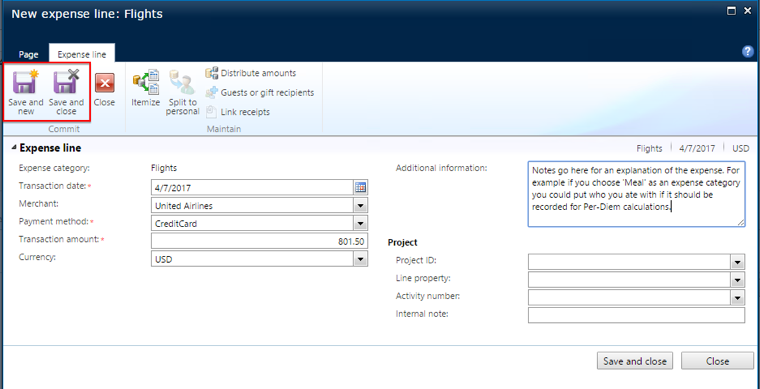Select Link receipts
Viewport: 760px width, 389px height.
click(238, 112)
